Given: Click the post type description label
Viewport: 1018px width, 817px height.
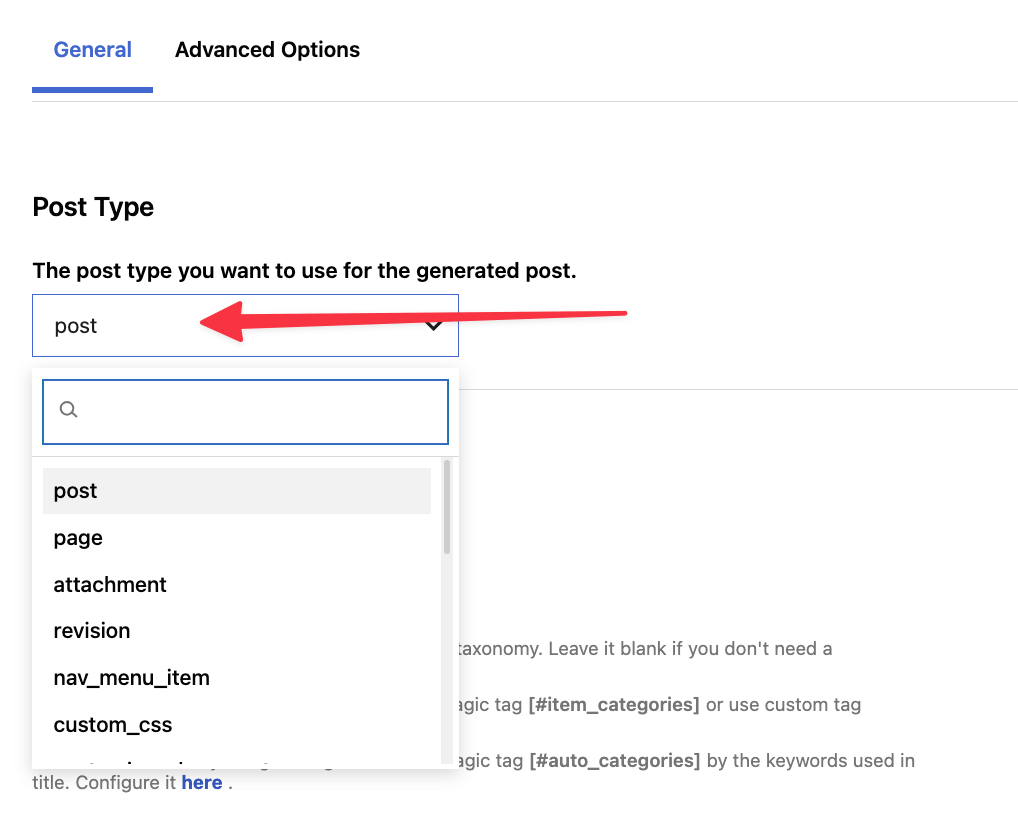Looking at the screenshot, I should click(304, 271).
